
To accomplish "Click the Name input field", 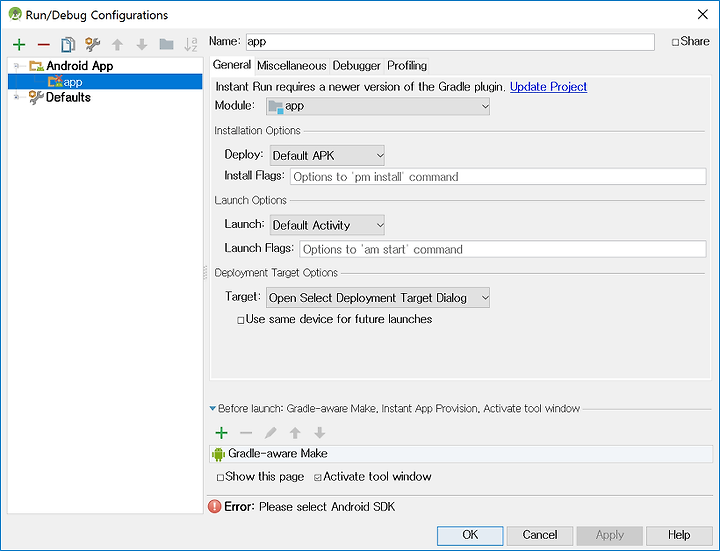I will [x=450, y=42].
